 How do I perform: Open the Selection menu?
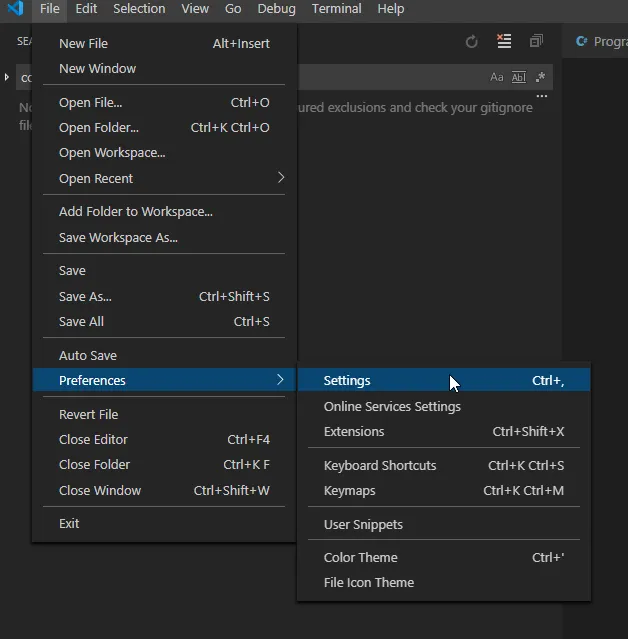(x=139, y=9)
